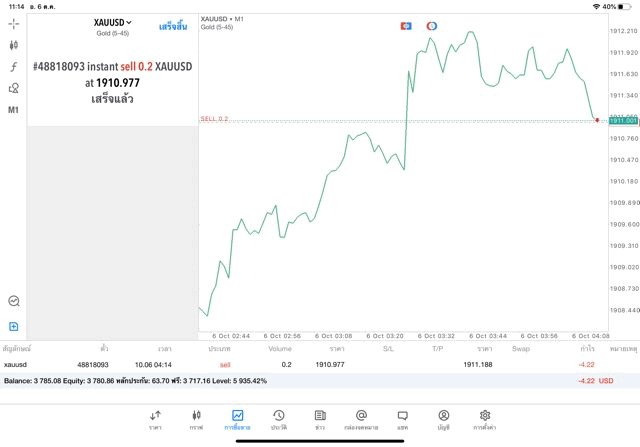Tap the red-blue square economic event icon
The height and width of the screenshot is (447, 640).
pos(407,24)
